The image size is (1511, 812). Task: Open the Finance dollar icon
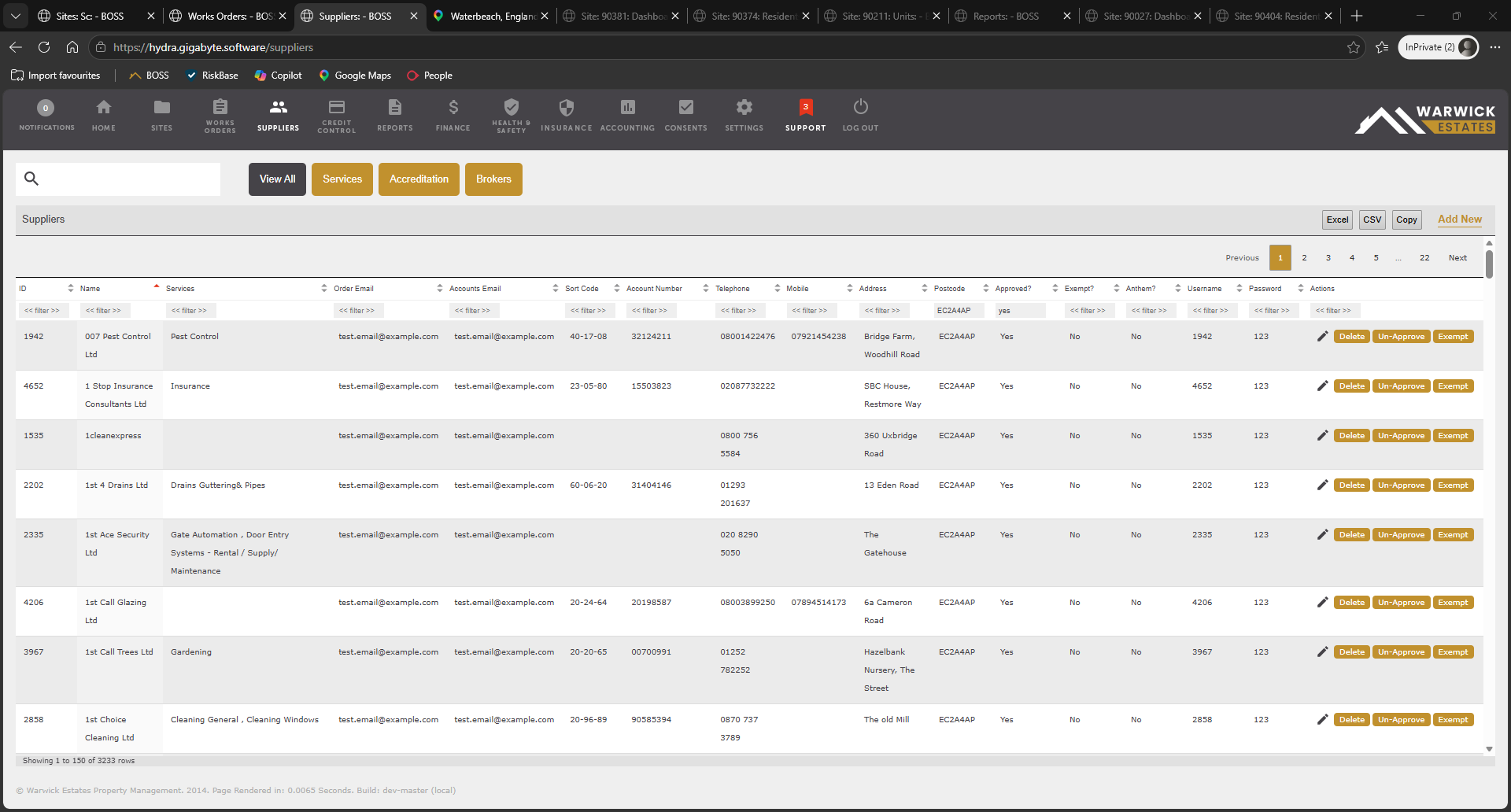pyautogui.click(x=453, y=107)
